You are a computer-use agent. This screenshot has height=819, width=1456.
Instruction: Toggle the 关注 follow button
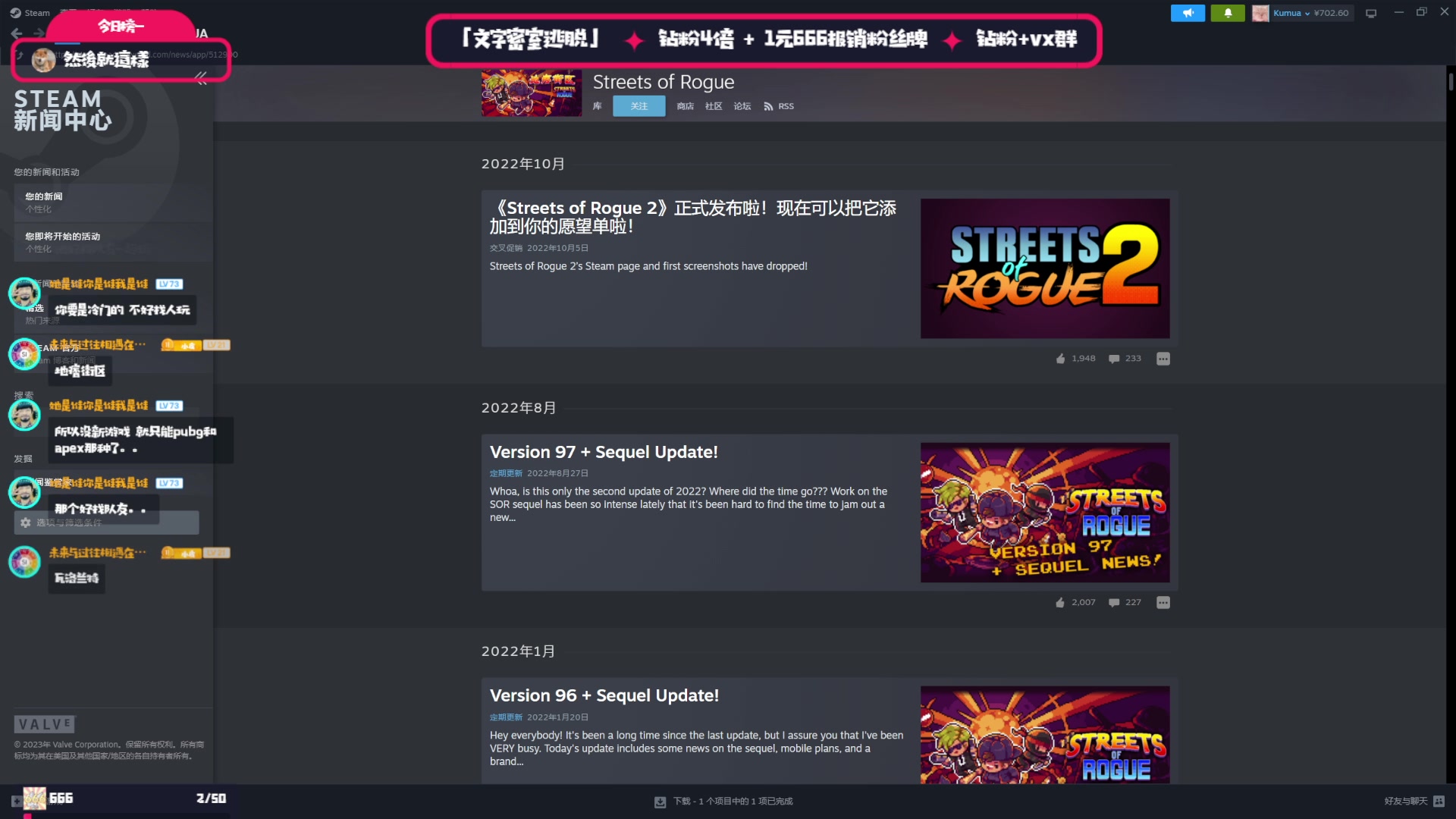coord(639,106)
